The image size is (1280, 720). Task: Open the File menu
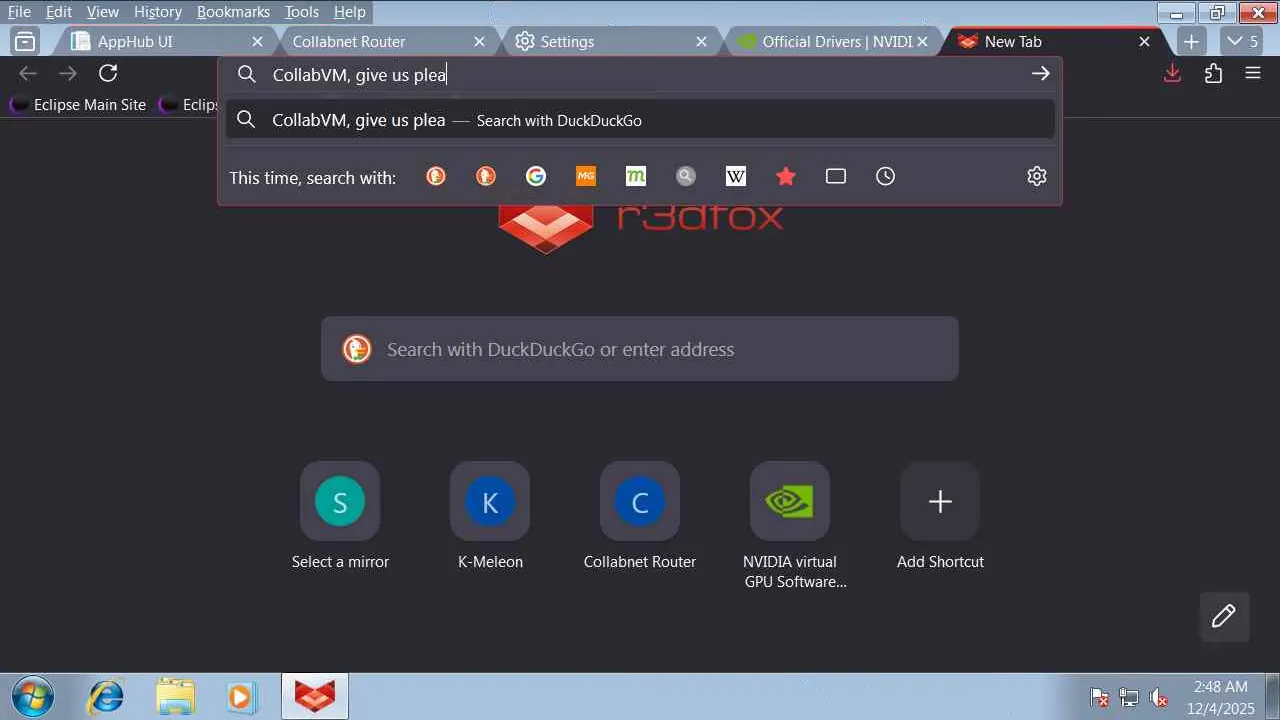point(19,12)
